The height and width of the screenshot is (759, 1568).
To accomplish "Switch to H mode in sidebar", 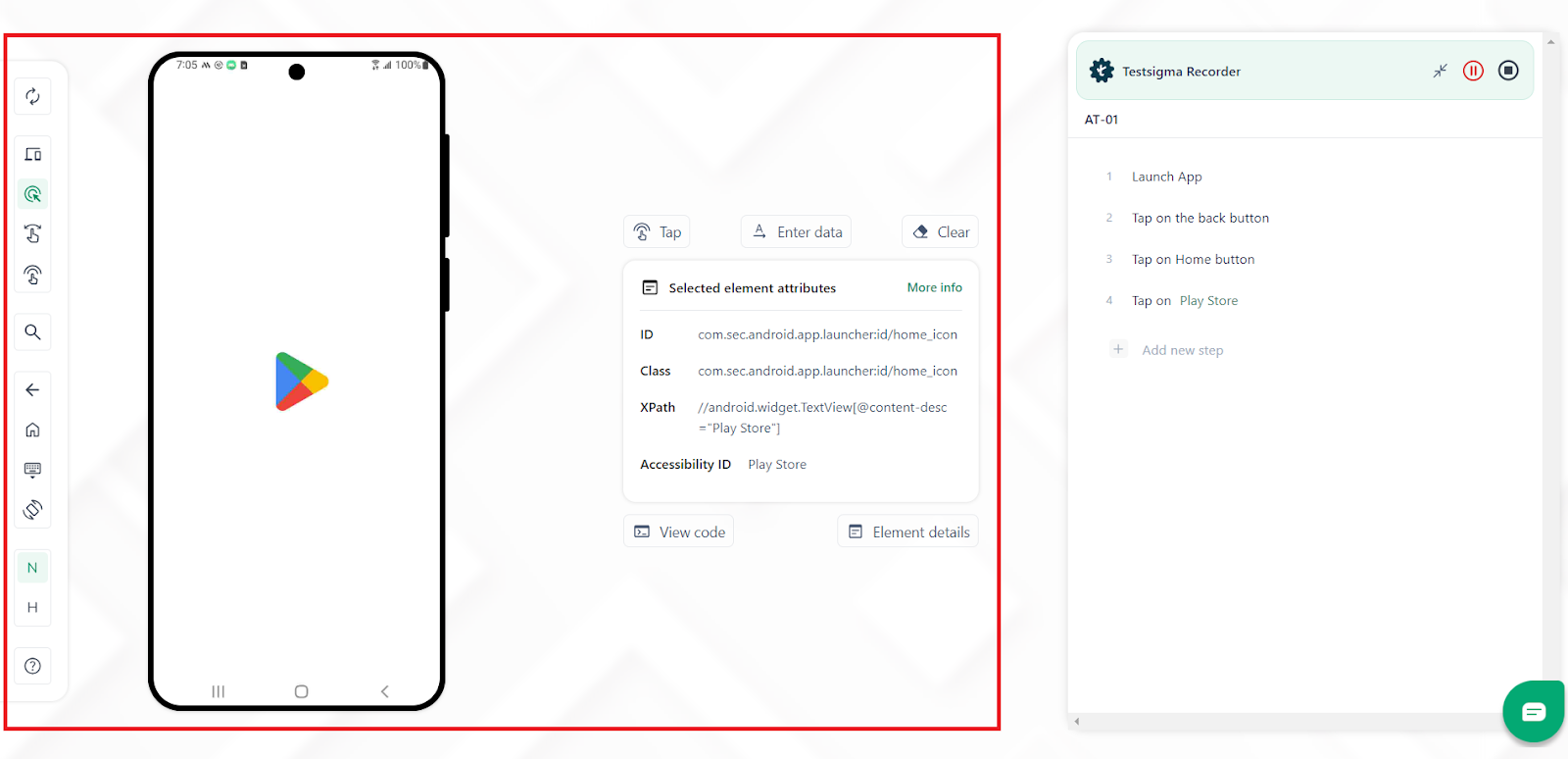I will pos(32,608).
